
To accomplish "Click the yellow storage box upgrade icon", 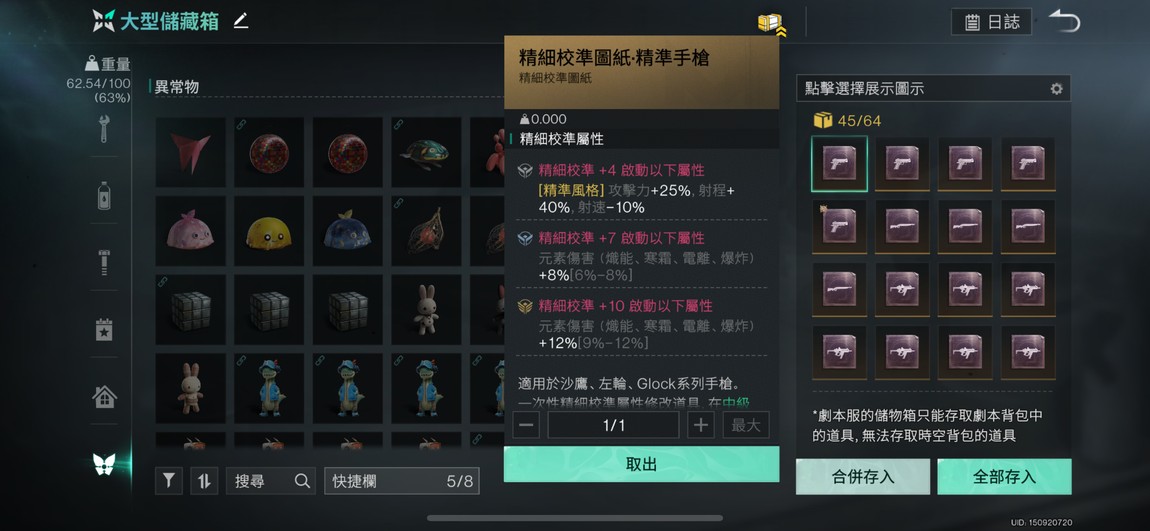I will 771,23.
